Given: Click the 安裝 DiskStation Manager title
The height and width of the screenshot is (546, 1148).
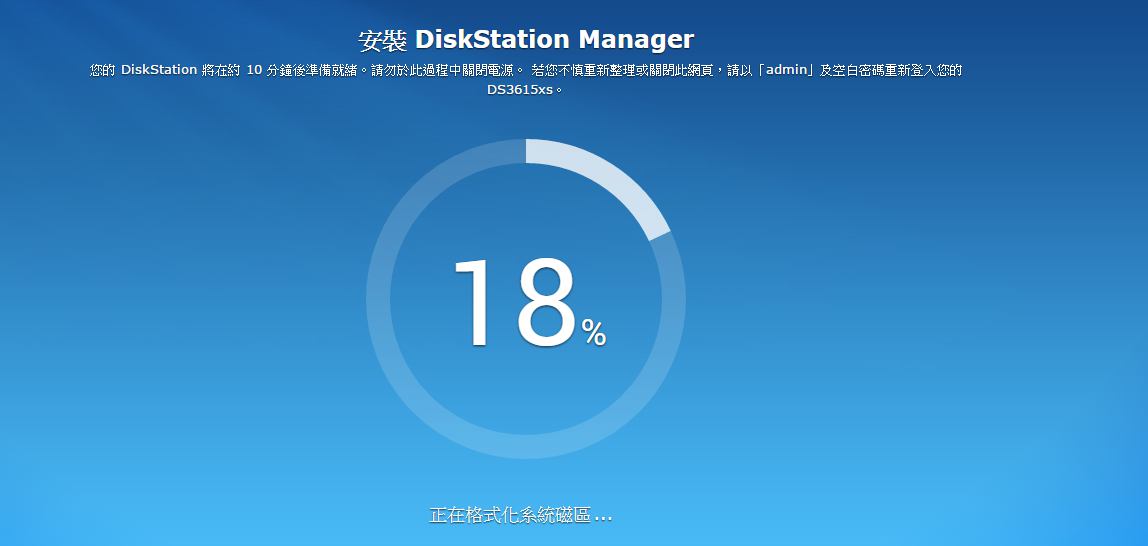Looking at the screenshot, I should pyautogui.click(x=526, y=40).
